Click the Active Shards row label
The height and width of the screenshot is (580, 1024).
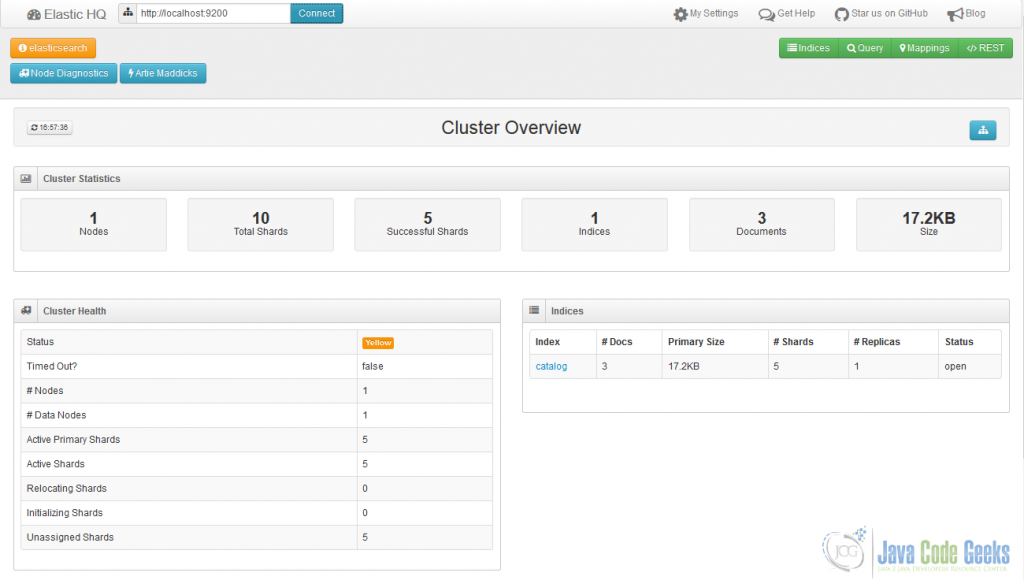tap(56, 464)
